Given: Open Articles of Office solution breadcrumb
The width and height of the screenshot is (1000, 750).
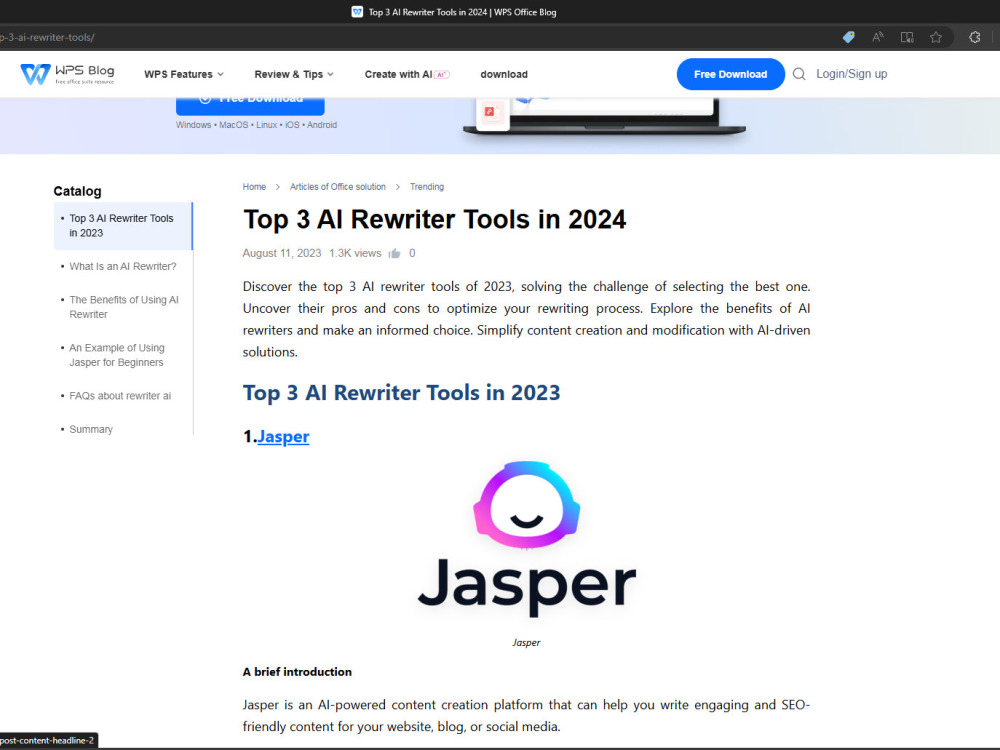Looking at the screenshot, I should (x=337, y=187).
